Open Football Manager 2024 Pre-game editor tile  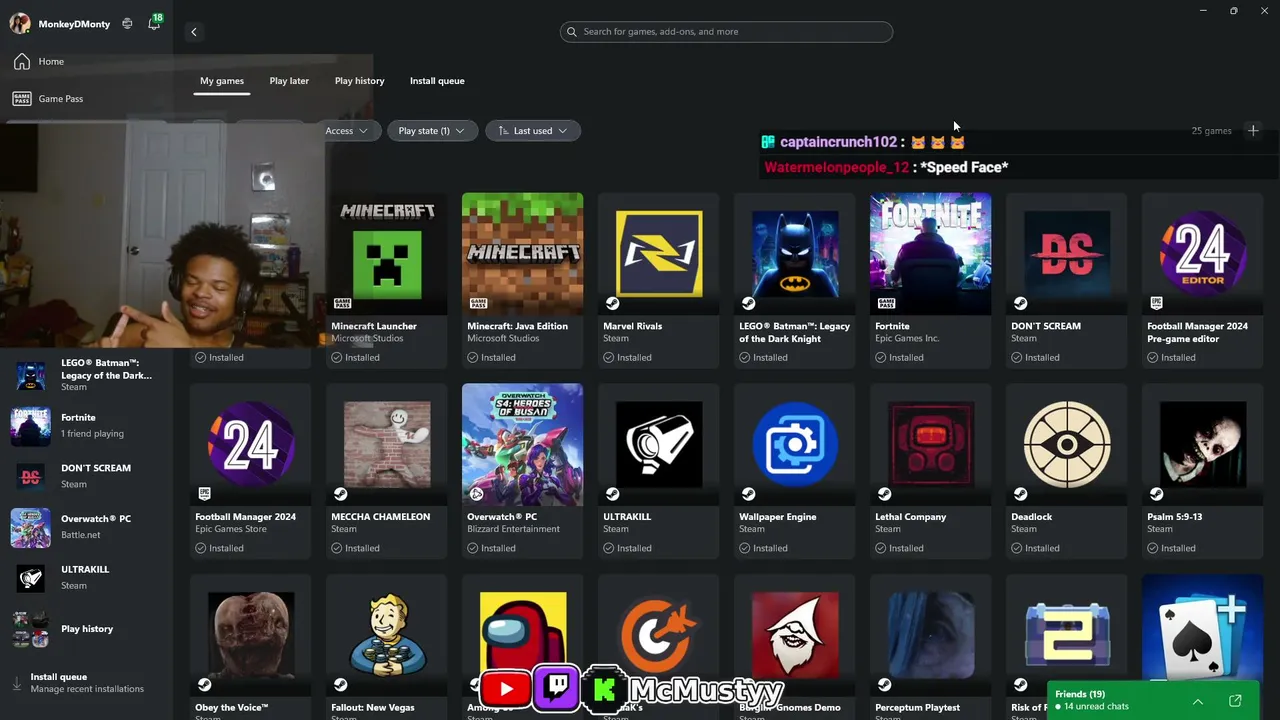1203,280
